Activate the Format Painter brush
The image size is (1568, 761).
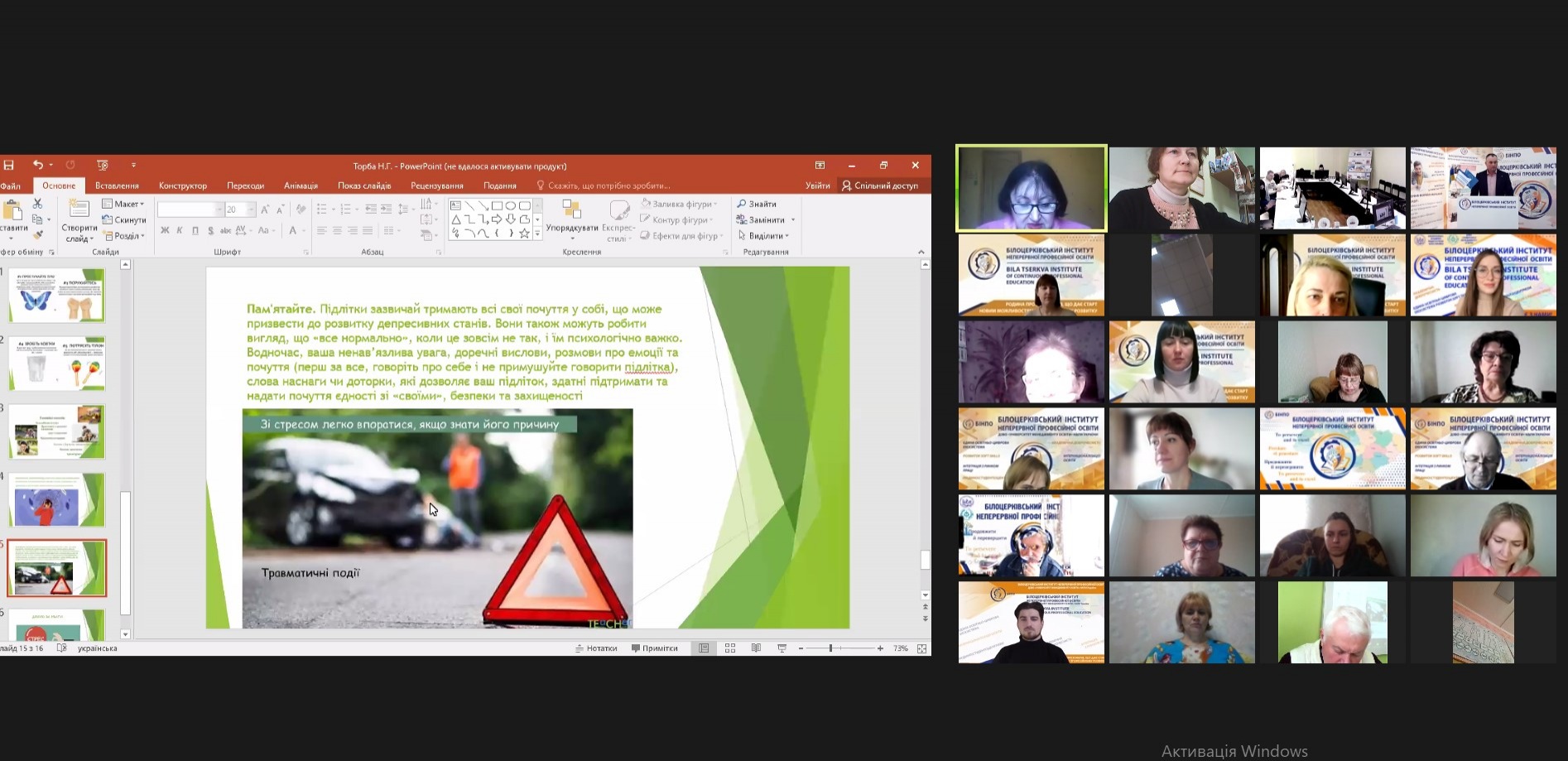coord(37,236)
